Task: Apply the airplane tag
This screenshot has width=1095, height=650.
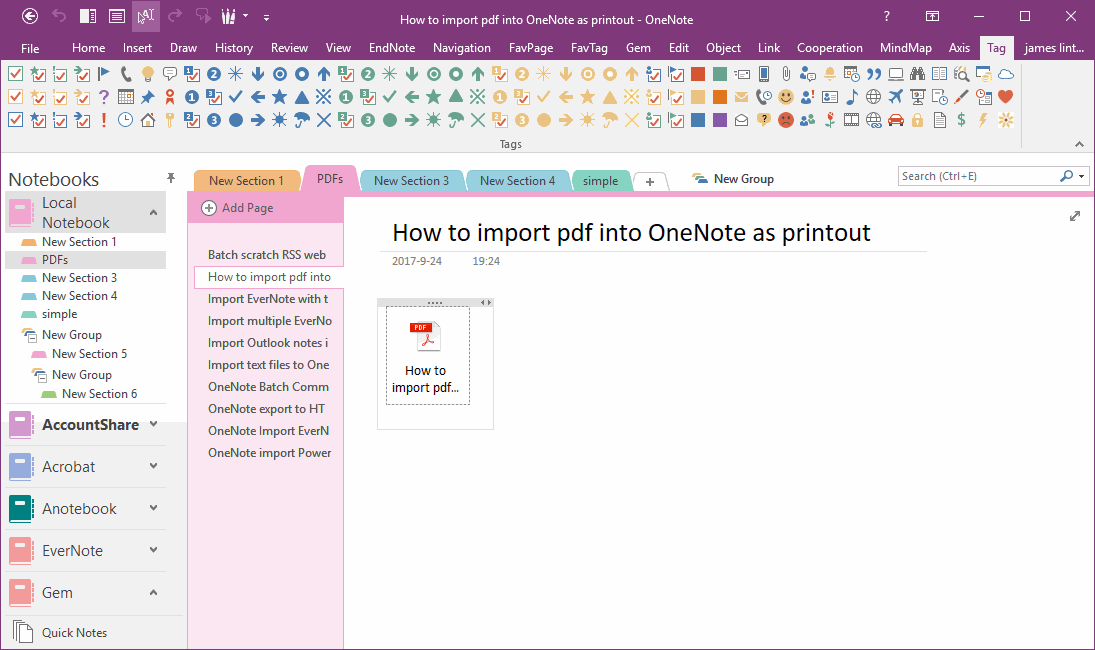Action: [x=895, y=97]
